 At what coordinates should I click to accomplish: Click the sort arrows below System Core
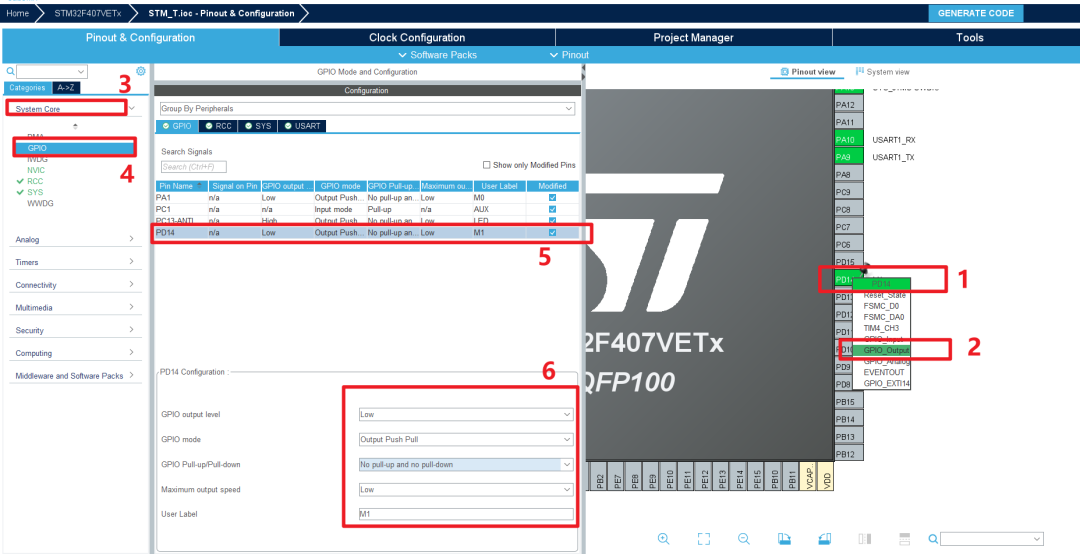[75, 126]
